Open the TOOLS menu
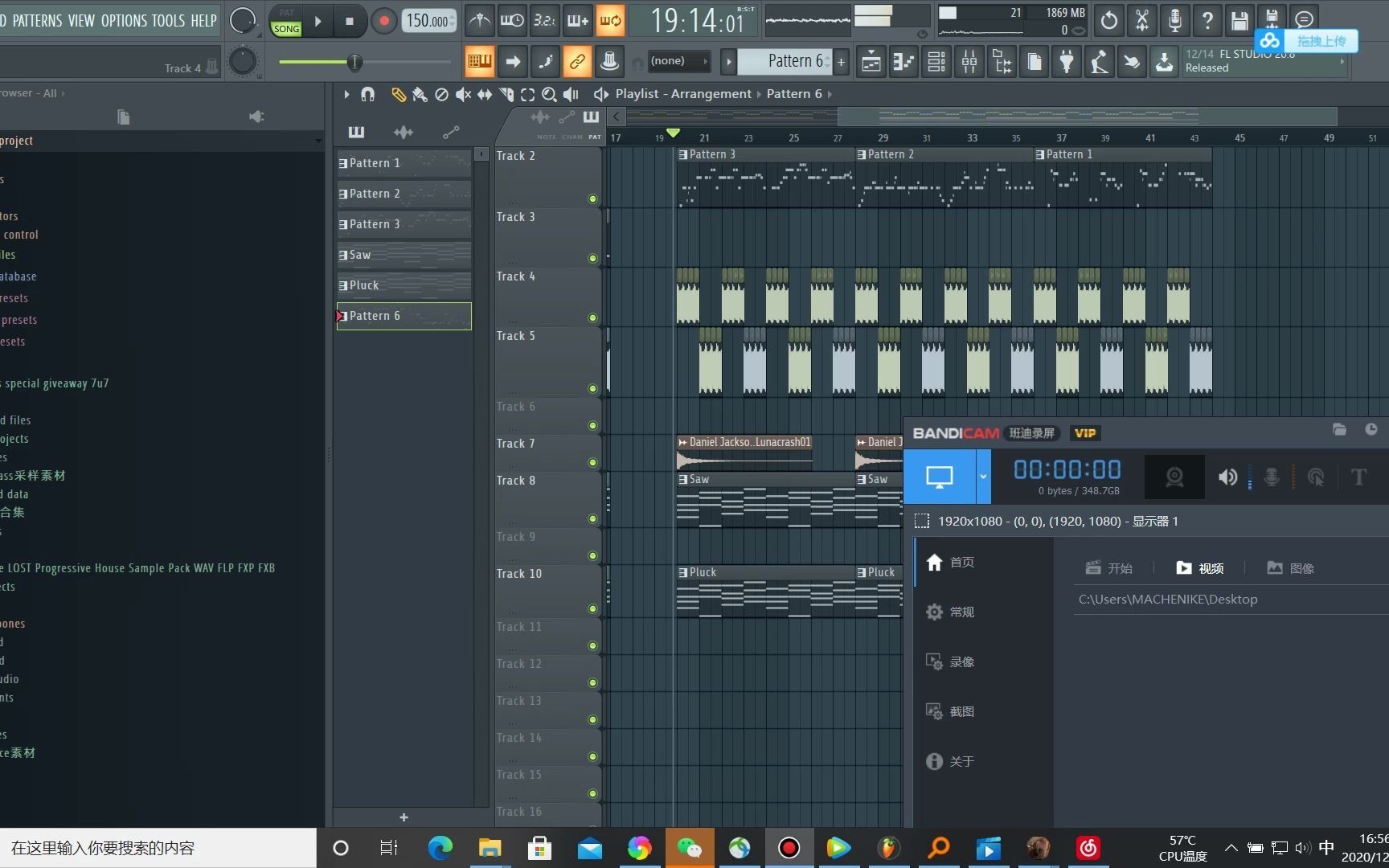1389x868 pixels. tap(168, 21)
